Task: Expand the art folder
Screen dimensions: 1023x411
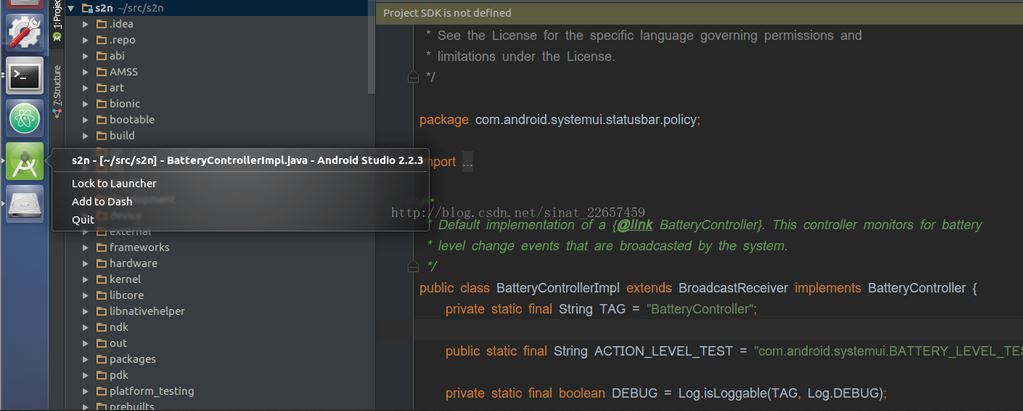Action: pyautogui.click(x=85, y=88)
